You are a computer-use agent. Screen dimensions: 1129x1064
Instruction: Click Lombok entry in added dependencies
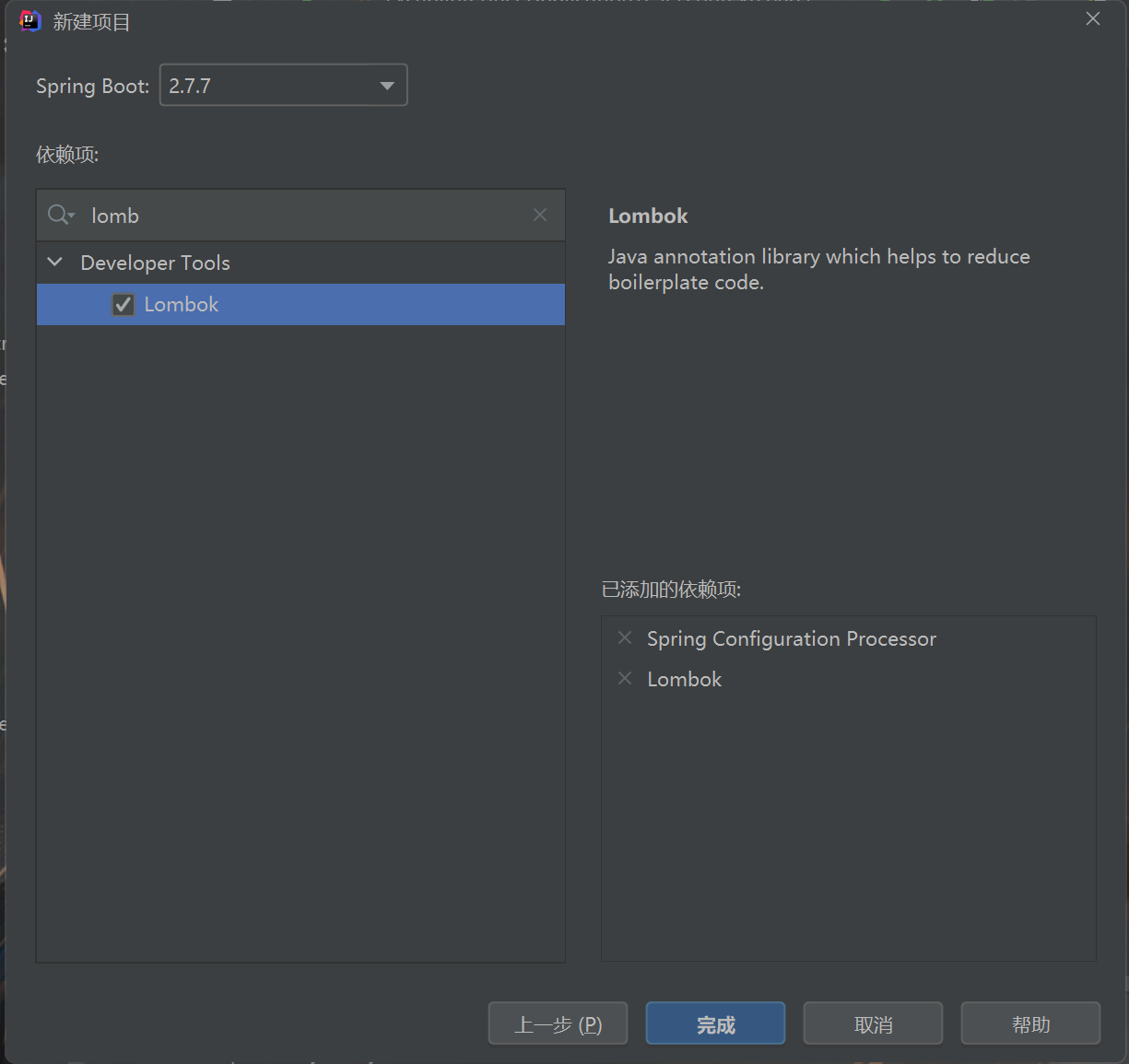coord(684,679)
